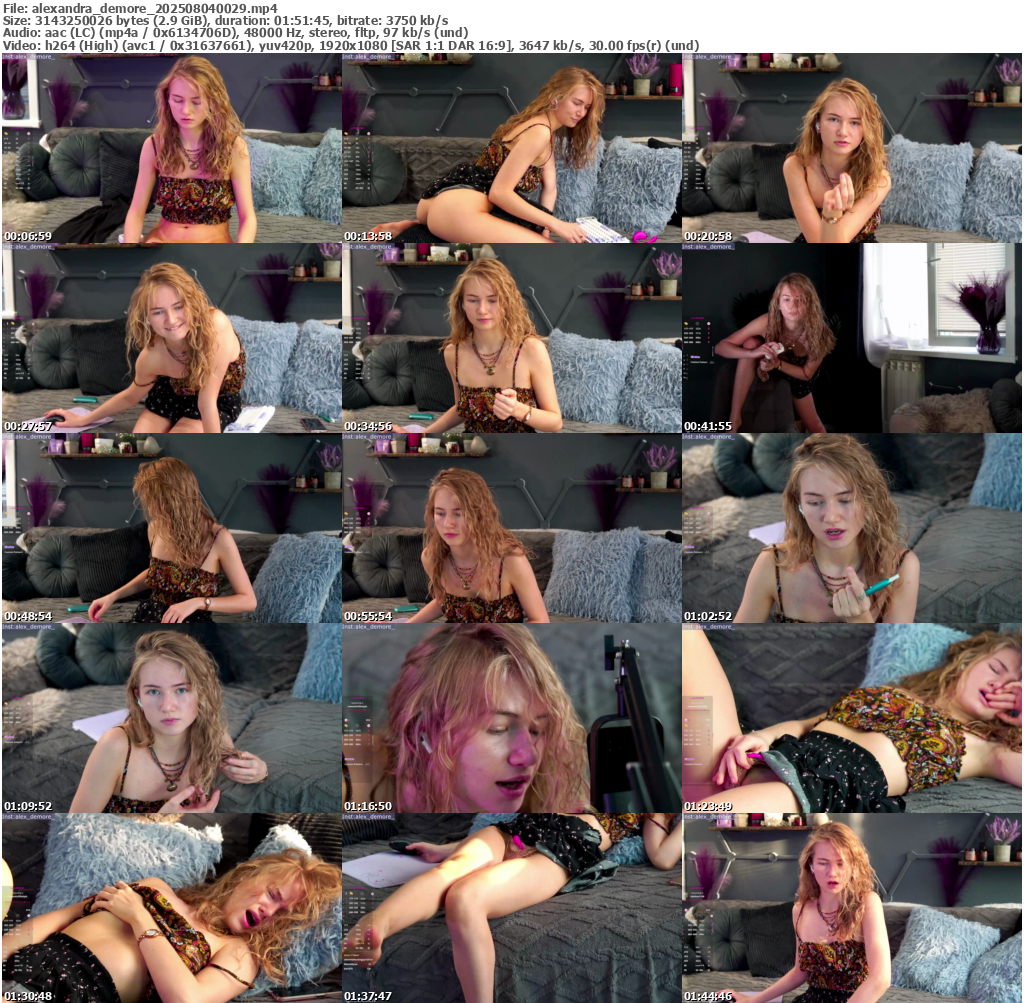Select the frame marked 00:13:58
The width and height of the screenshot is (1024, 1003).
pyautogui.click(x=511, y=148)
